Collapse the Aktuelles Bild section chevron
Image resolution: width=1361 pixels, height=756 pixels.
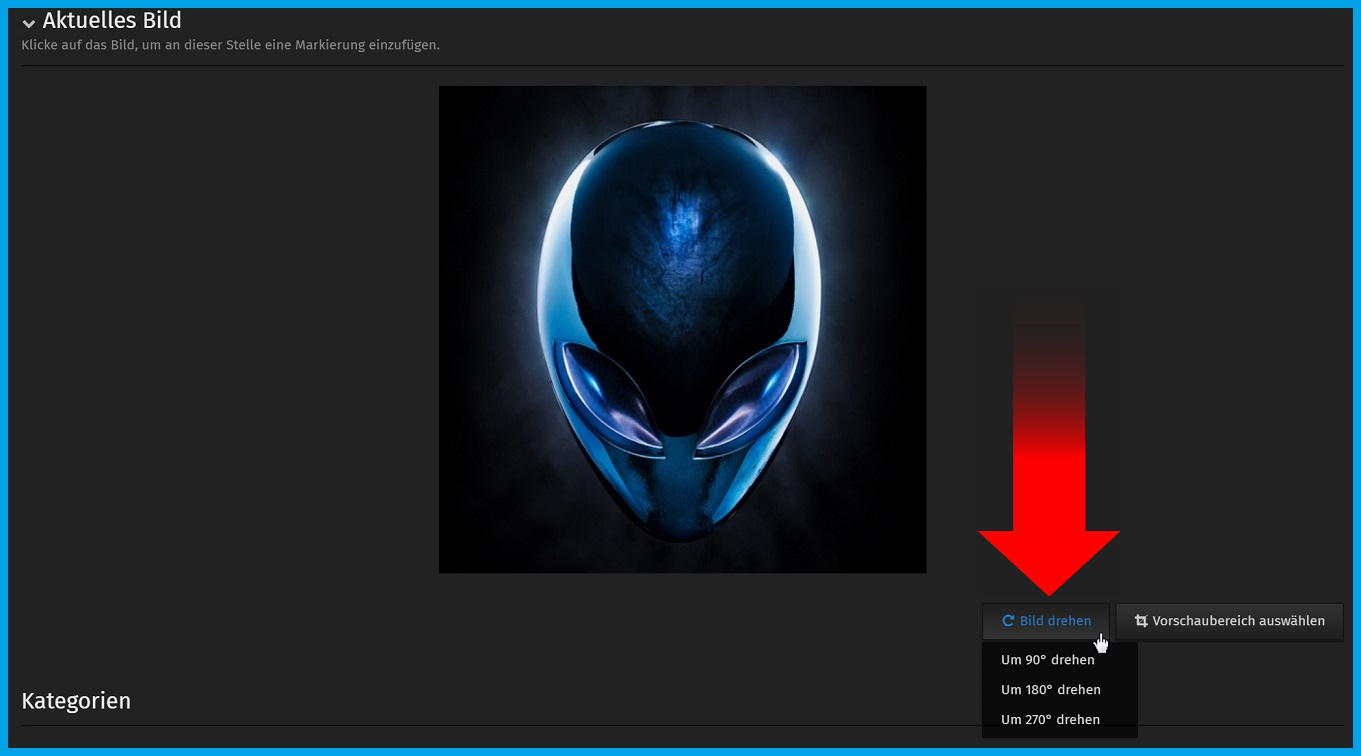pyautogui.click(x=29, y=23)
